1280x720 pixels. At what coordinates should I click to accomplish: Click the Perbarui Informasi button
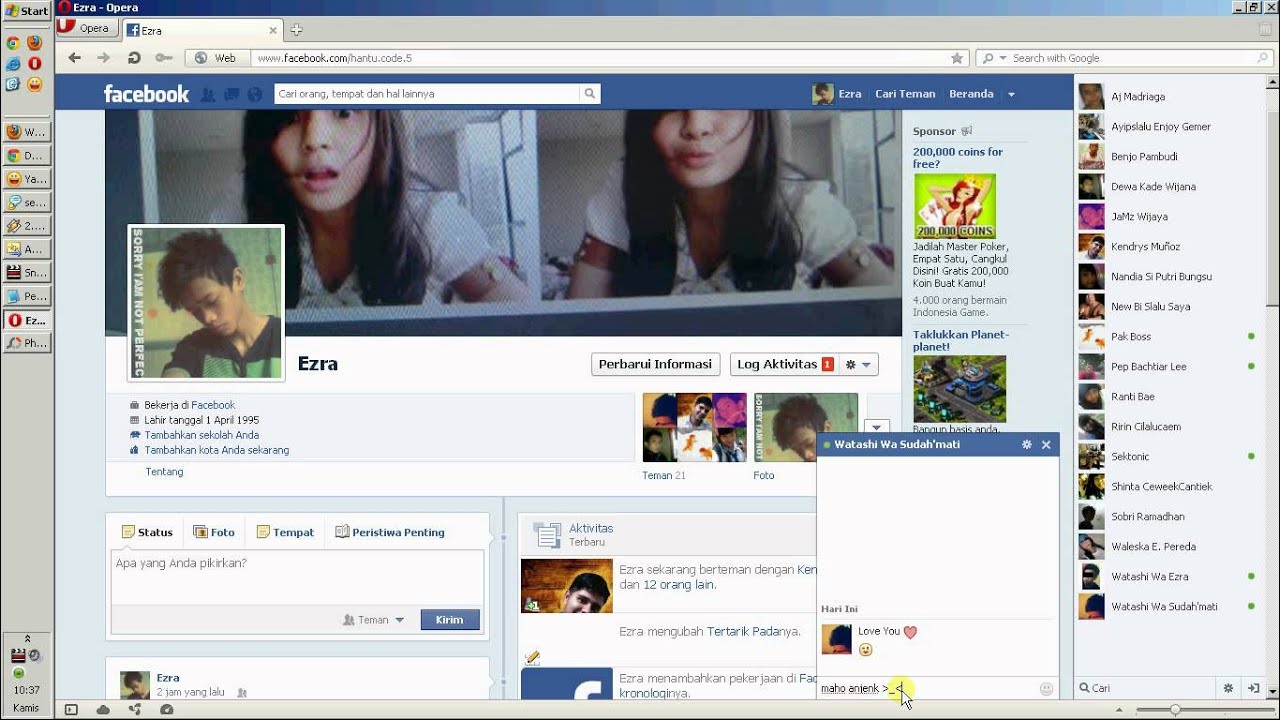click(x=655, y=365)
